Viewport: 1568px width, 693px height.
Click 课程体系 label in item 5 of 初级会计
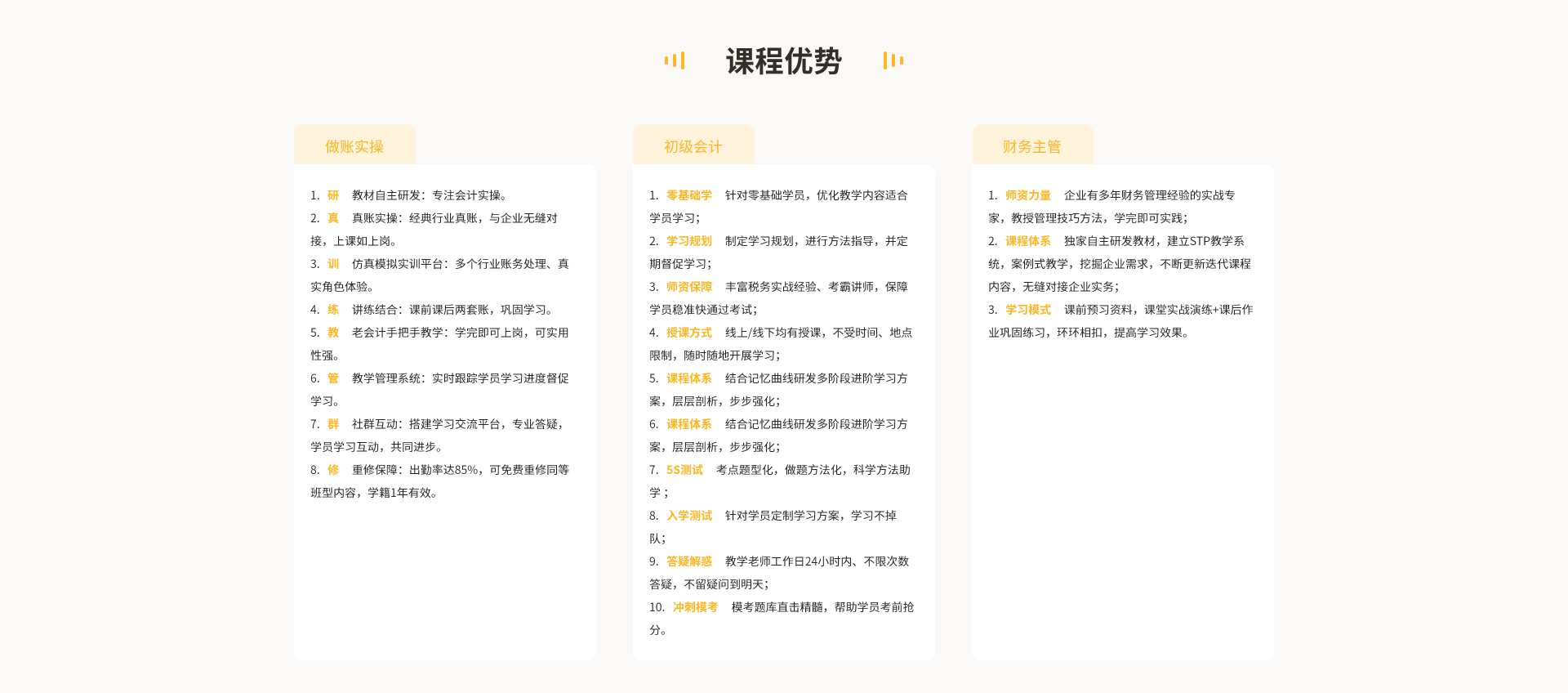(689, 378)
